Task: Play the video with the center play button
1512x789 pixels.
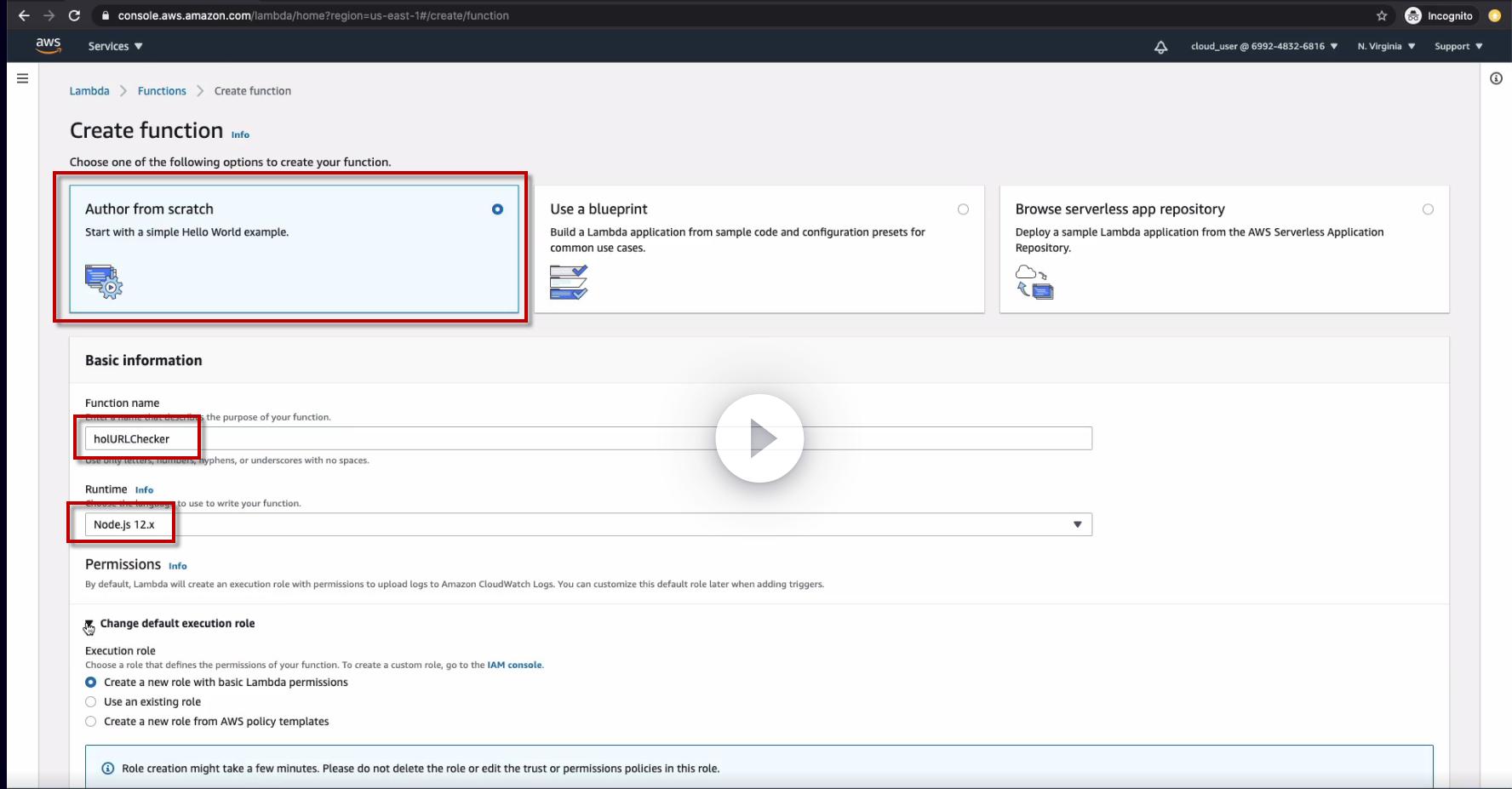Action: [x=759, y=438]
